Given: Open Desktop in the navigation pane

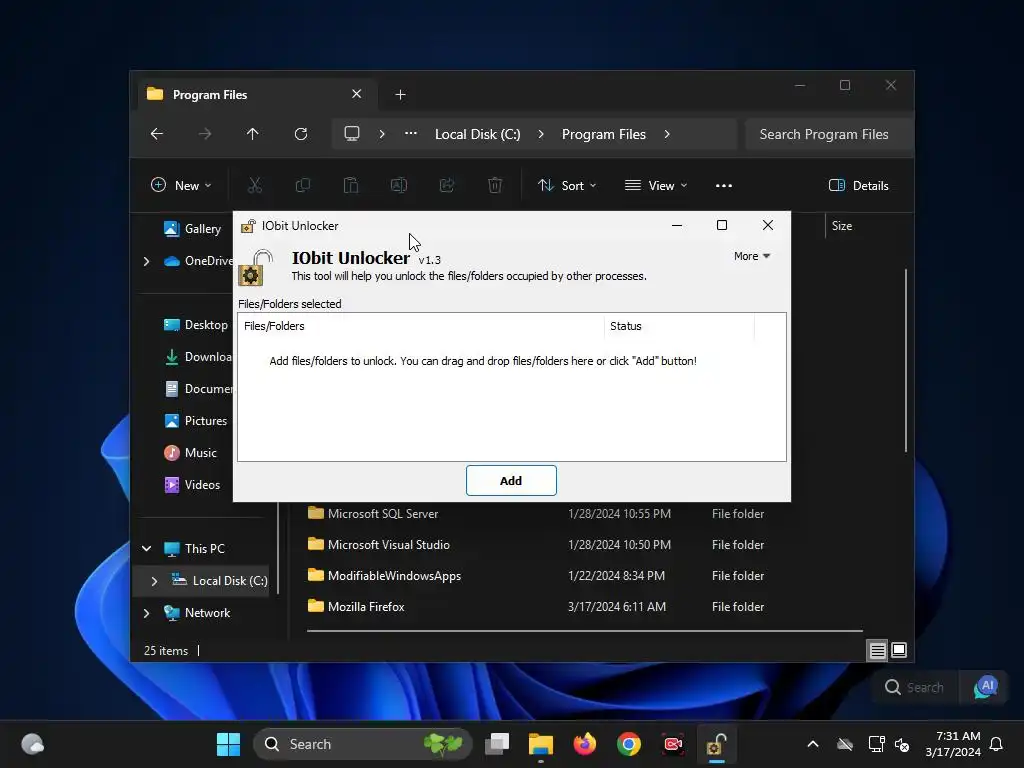Looking at the screenshot, I should click(x=195, y=325).
